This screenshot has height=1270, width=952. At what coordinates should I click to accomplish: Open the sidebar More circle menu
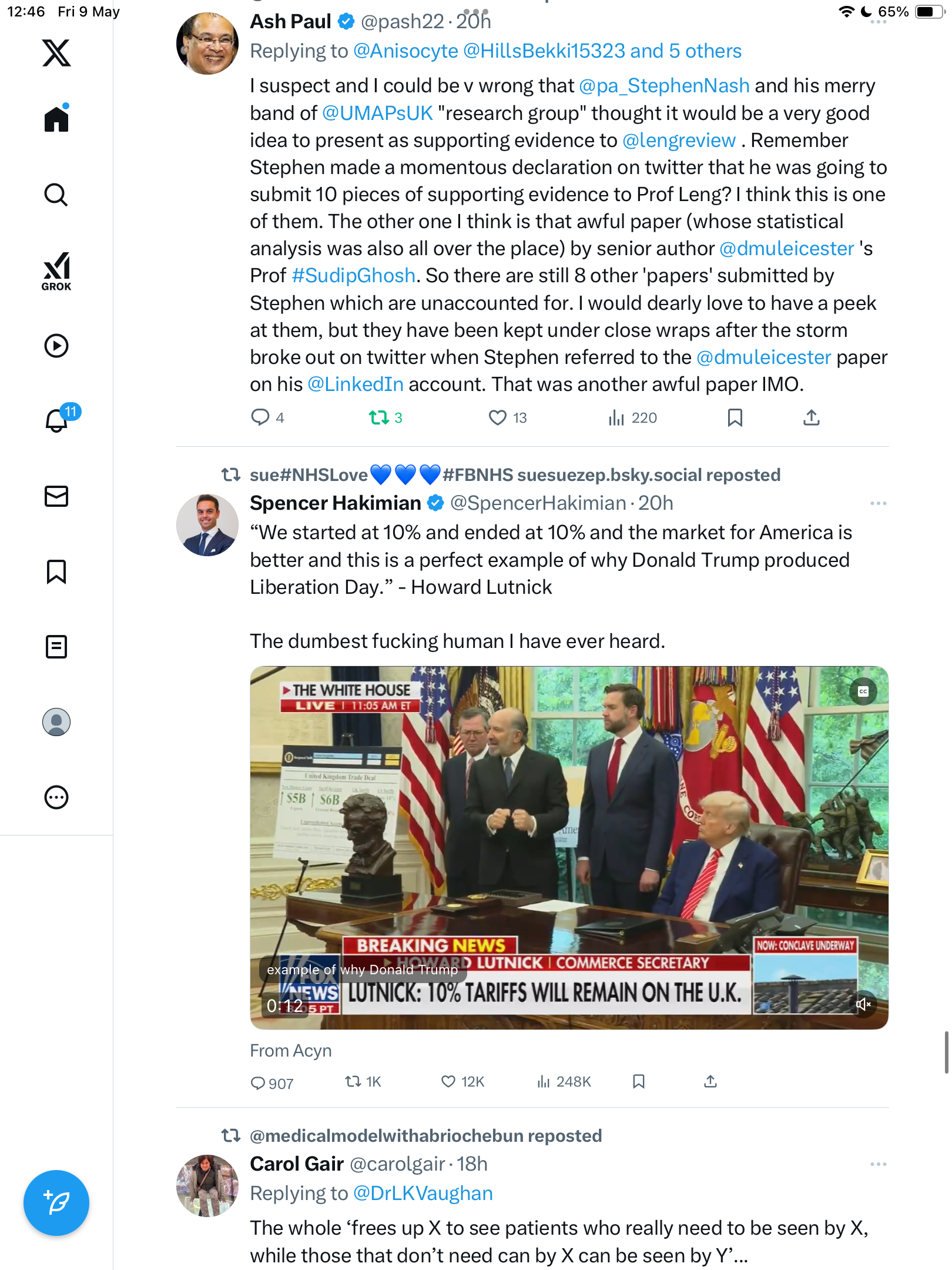(x=56, y=797)
